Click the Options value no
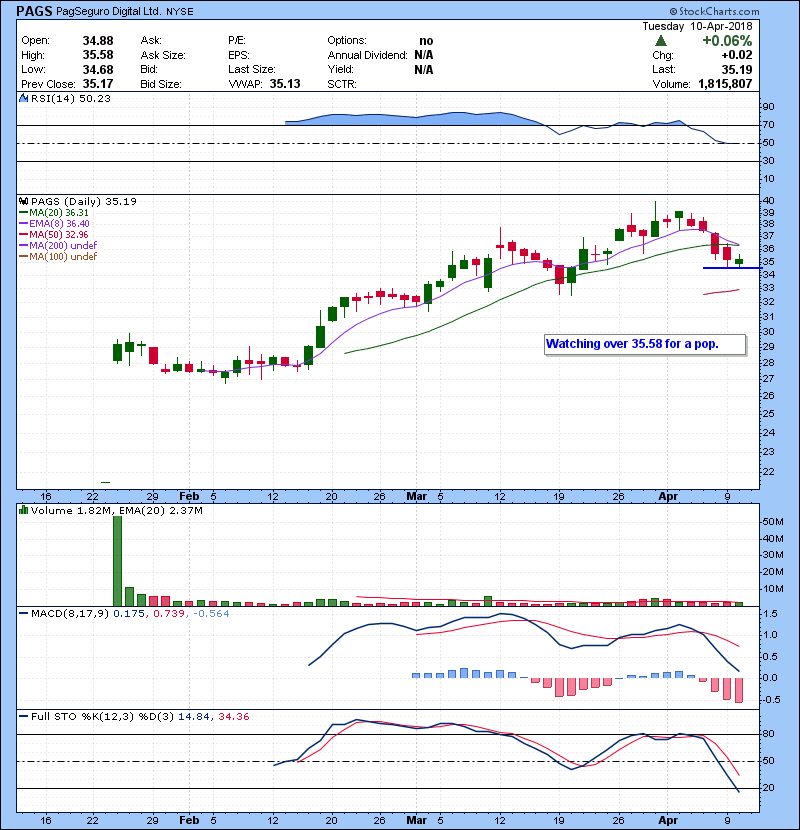The width and height of the screenshot is (800, 830). point(426,41)
